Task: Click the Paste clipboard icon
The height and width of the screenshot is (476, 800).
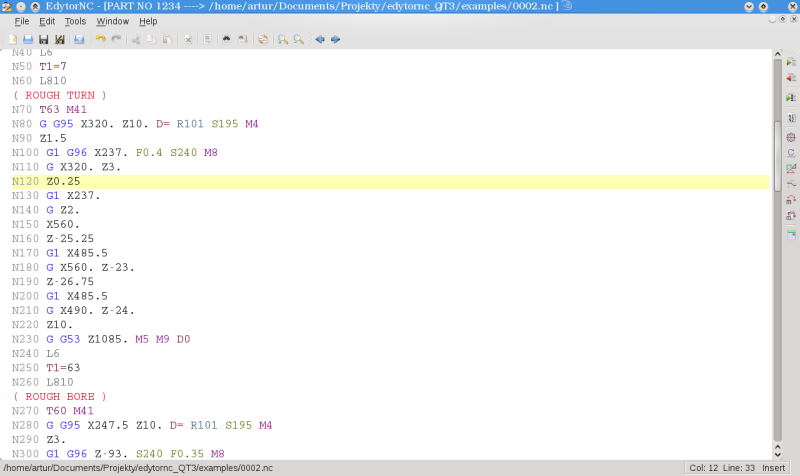Action: [167, 39]
